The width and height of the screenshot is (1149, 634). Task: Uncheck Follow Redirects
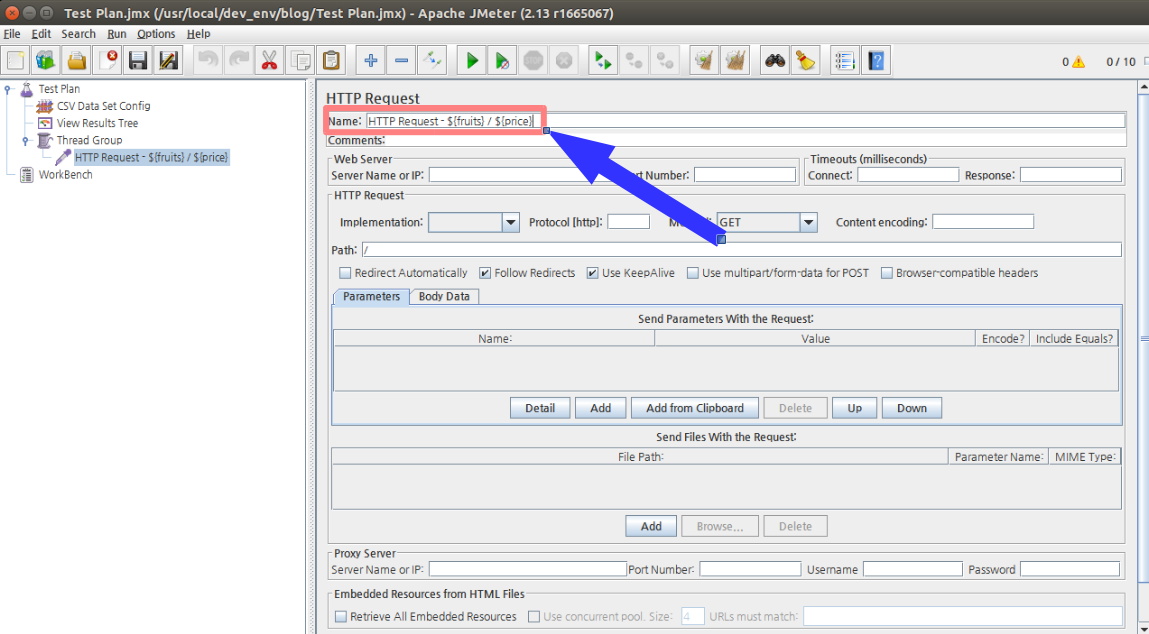[x=484, y=273]
